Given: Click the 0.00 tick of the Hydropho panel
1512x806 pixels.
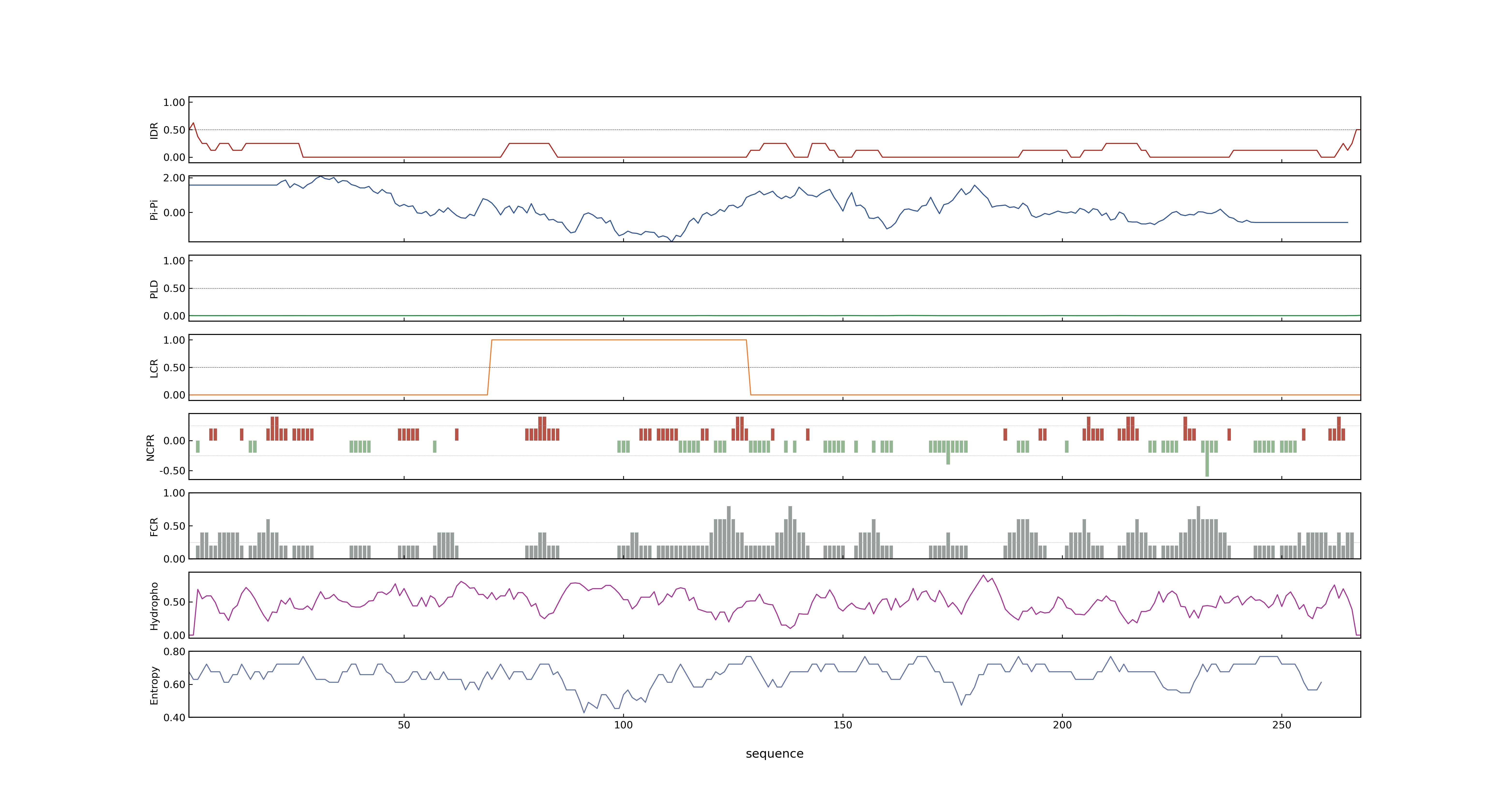Looking at the screenshot, I should pyautogui.click(x=174, y=635).
